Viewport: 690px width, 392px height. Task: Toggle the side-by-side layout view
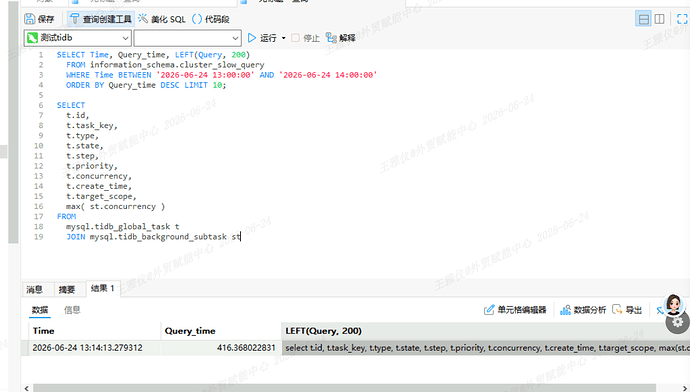(x=659, y=19)
